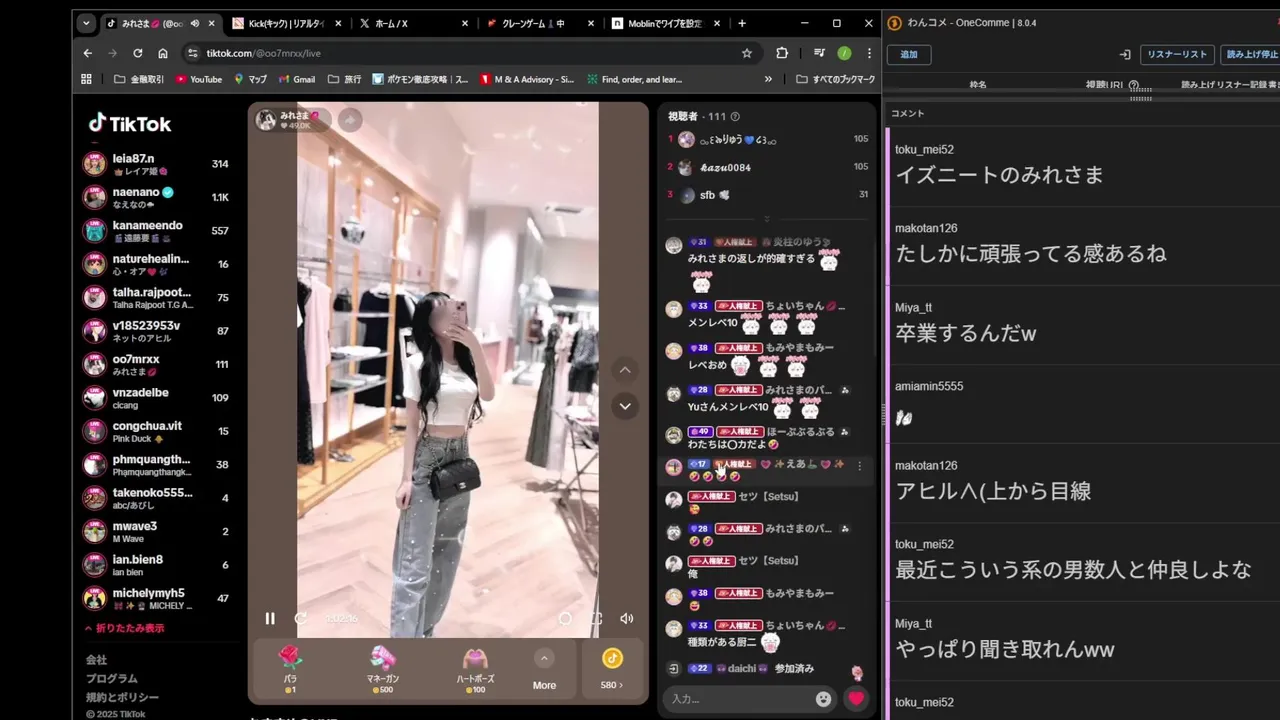This screenshot has height=720, width=1280.
Task: Reload the TikTok page
Action: pos(137,53)
